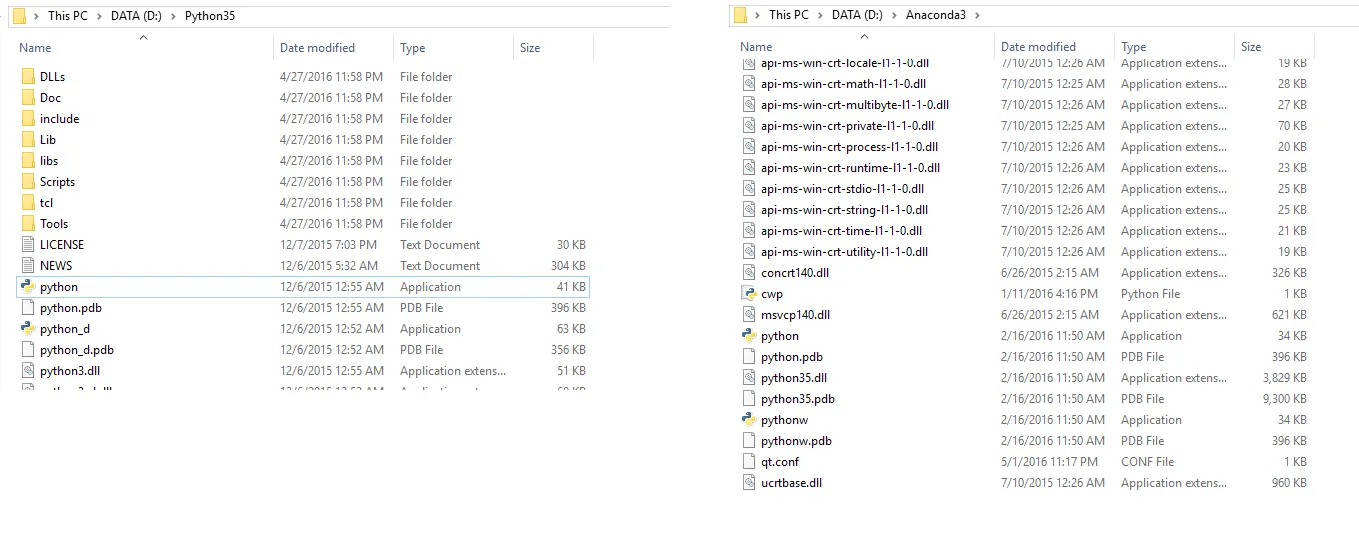This screenshot has width=1359, height=533.
Task: Click folder icon in Python35 address bar
Action: pyautogui.click(x=19, y=15)
